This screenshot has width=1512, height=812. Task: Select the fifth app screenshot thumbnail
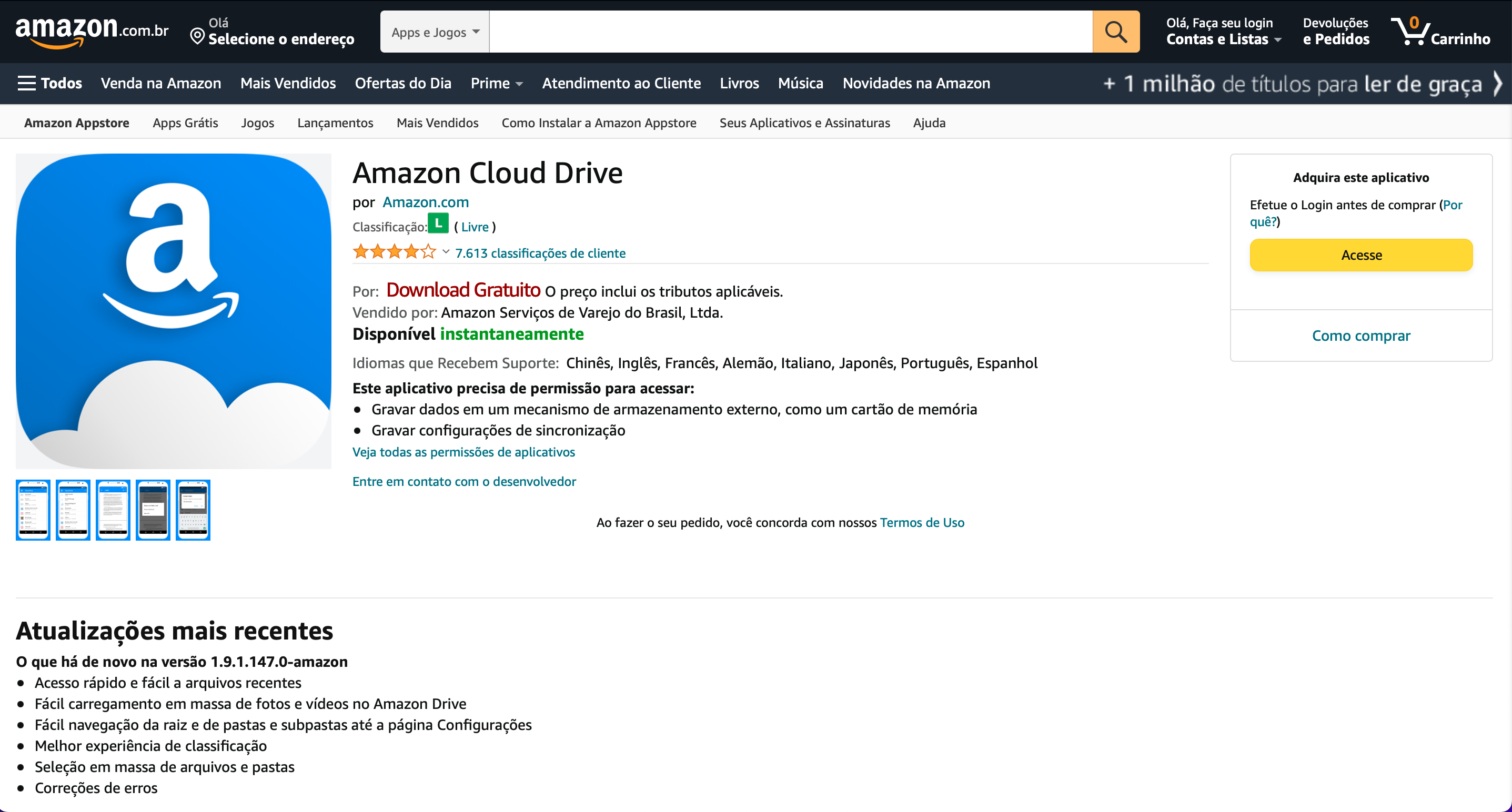193,510
